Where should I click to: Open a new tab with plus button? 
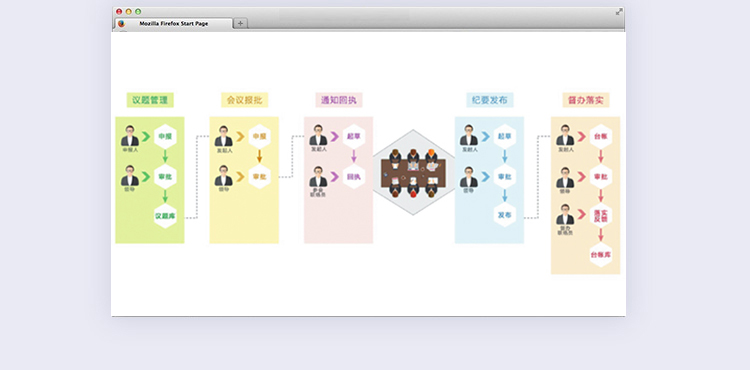click(x=241, y=23)
